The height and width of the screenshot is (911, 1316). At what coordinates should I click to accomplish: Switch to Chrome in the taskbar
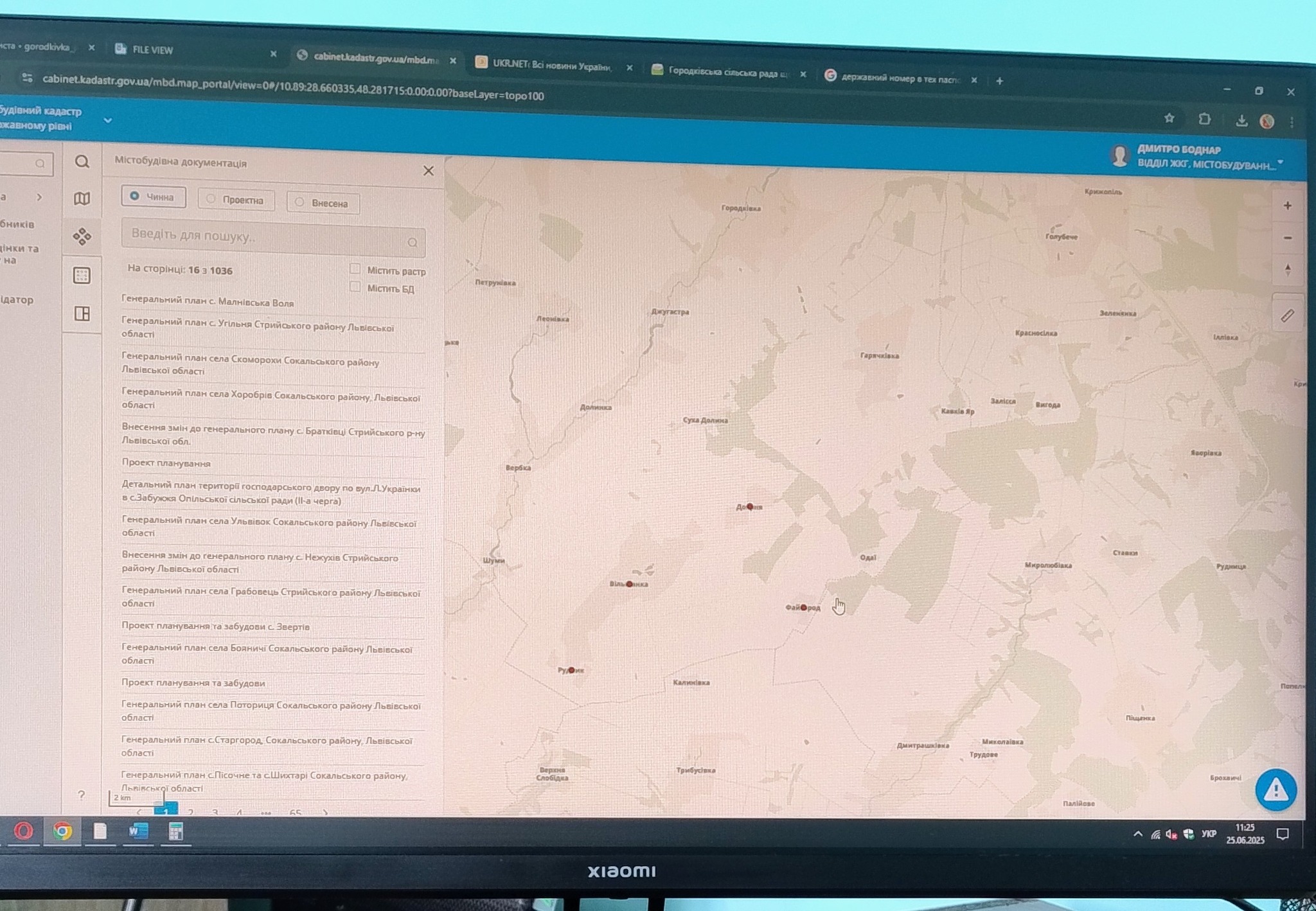(x=62, y=831)
